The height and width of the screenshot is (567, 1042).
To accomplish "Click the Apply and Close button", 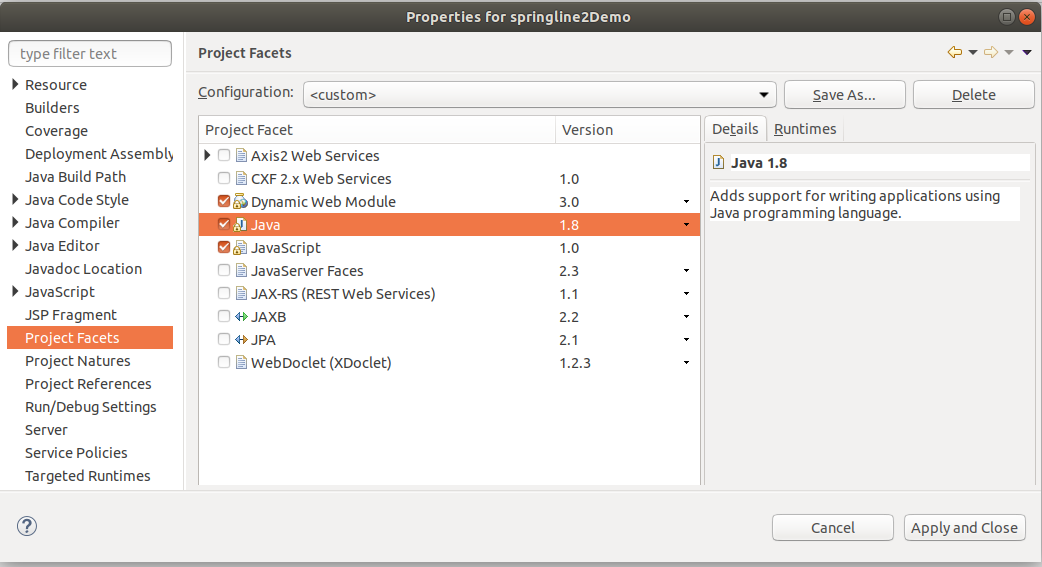I will coord(964,528).
